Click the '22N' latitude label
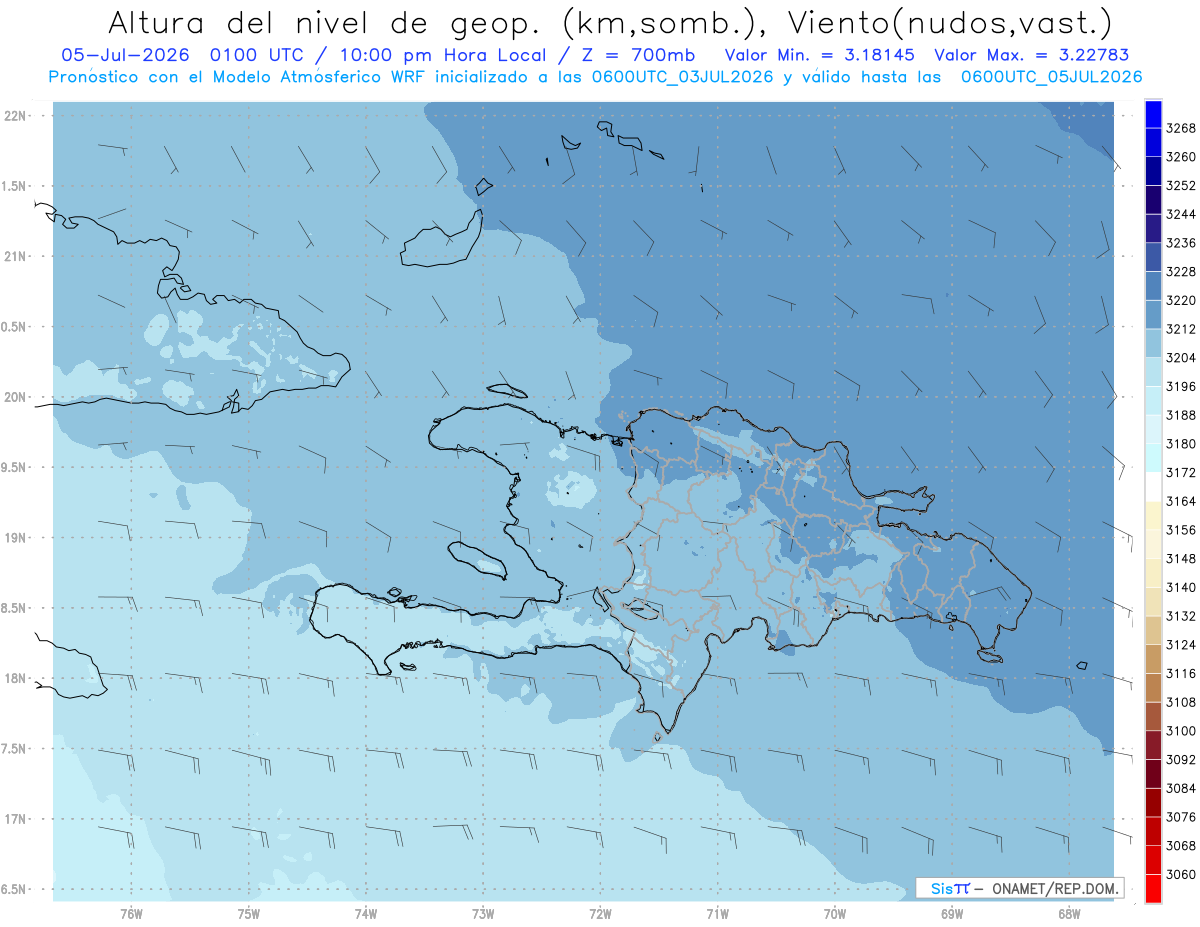 [16, 115]
